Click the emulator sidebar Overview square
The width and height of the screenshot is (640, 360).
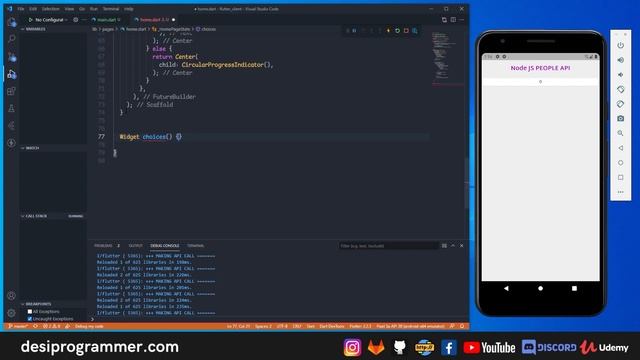pos(620,177)
